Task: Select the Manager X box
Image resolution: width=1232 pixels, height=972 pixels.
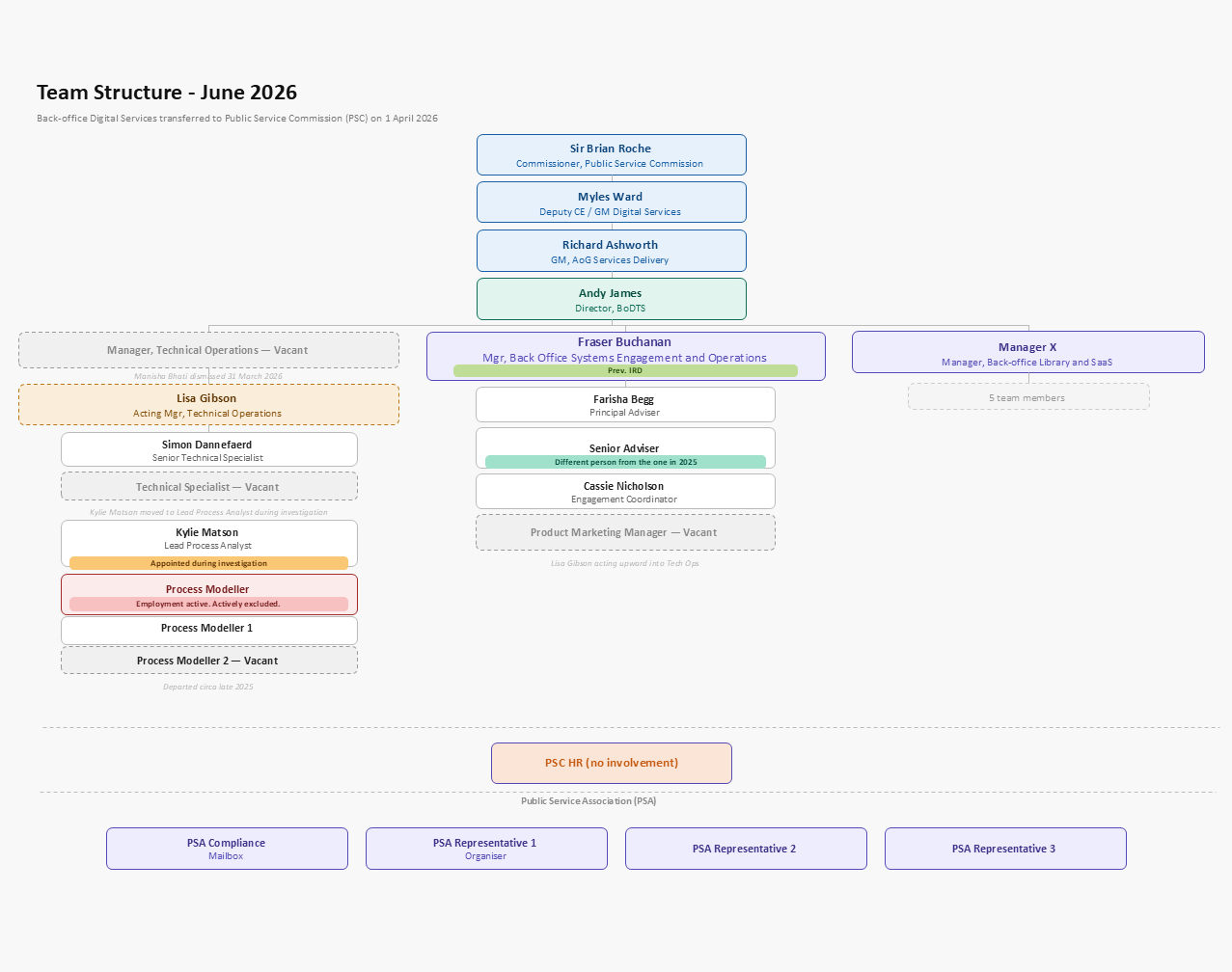Action: point(1027,352)
